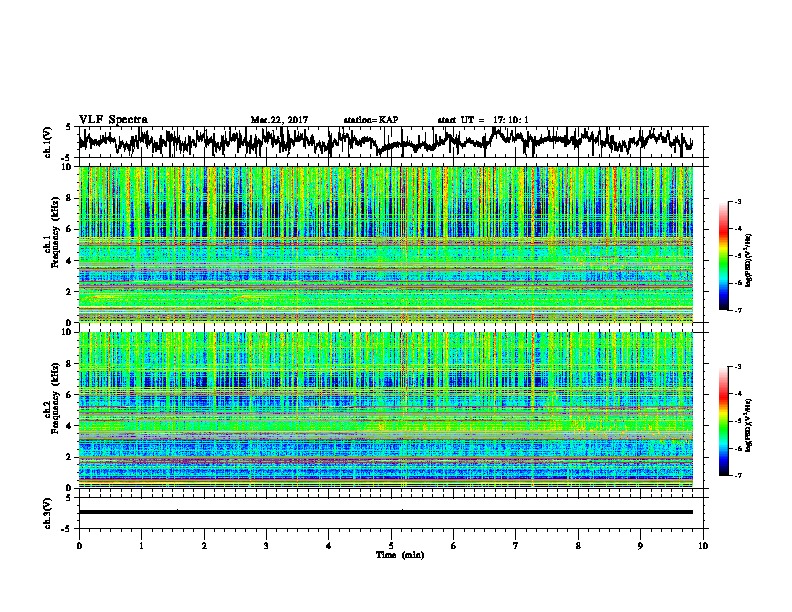
Task: Click the ch.1(V) waveform axis label
Action: pos(48,142)
